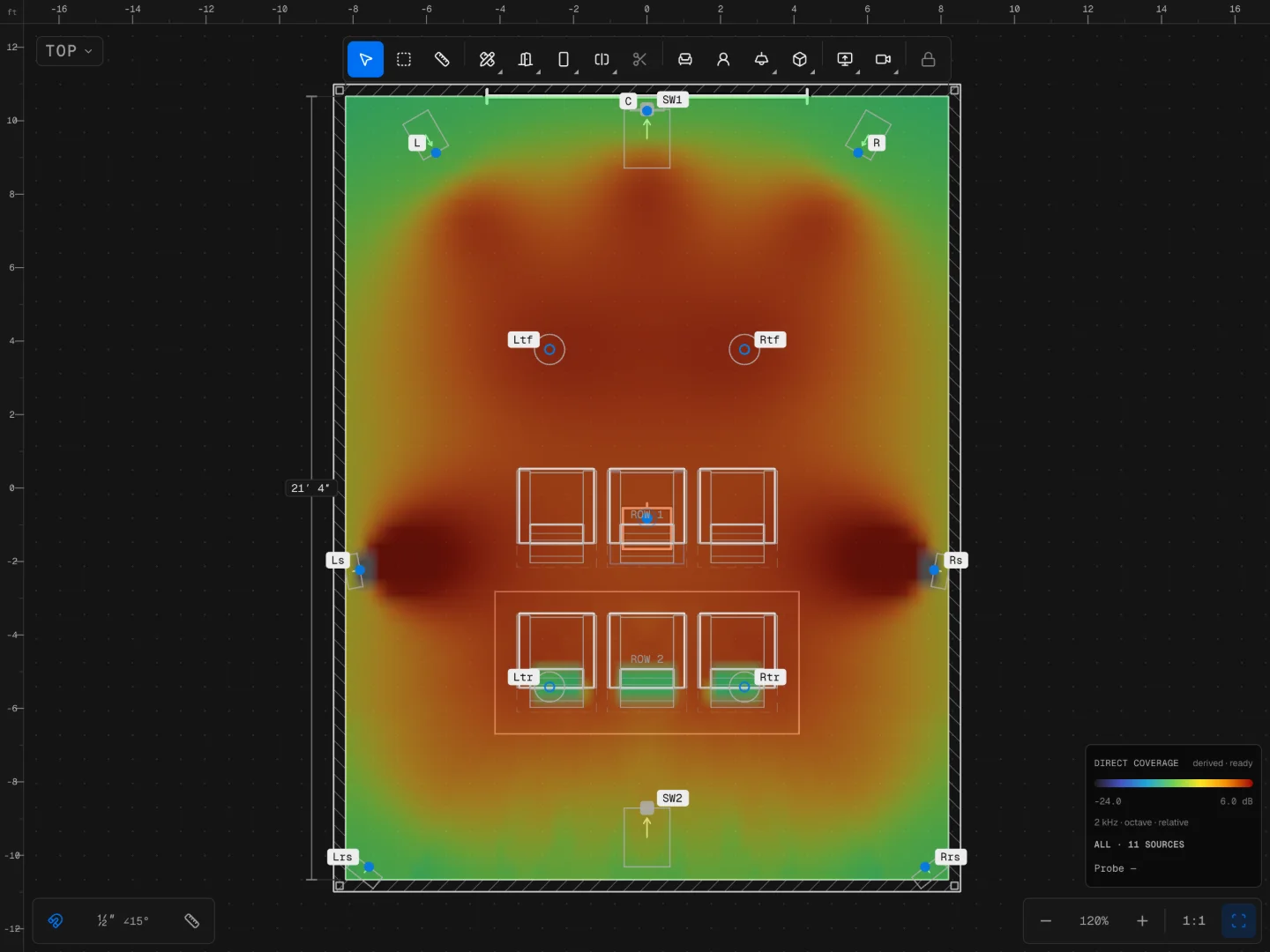Click the C center speaker label
This screenshot has width=1270, height=952.
[x=628, y=101]
